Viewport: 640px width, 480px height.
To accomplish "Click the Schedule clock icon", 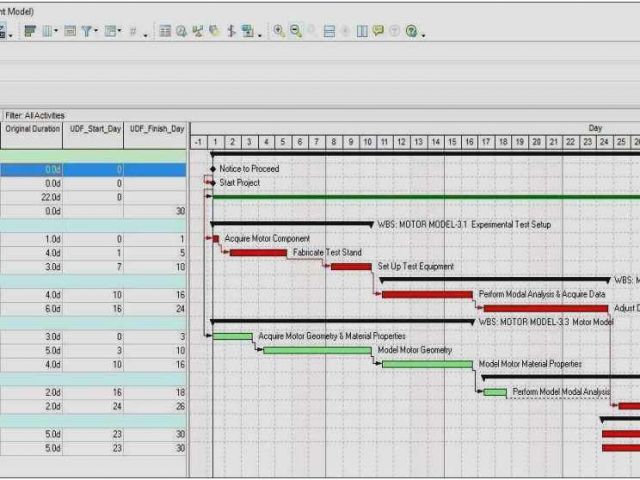I will 182,32.
